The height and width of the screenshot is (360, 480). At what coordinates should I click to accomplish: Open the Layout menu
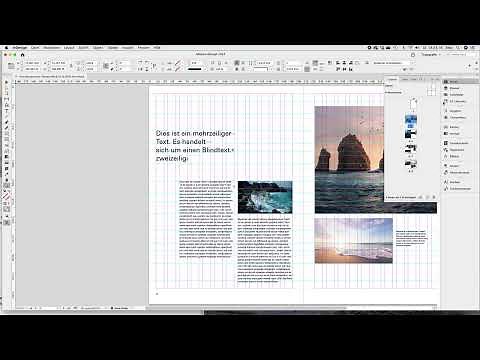69,48
